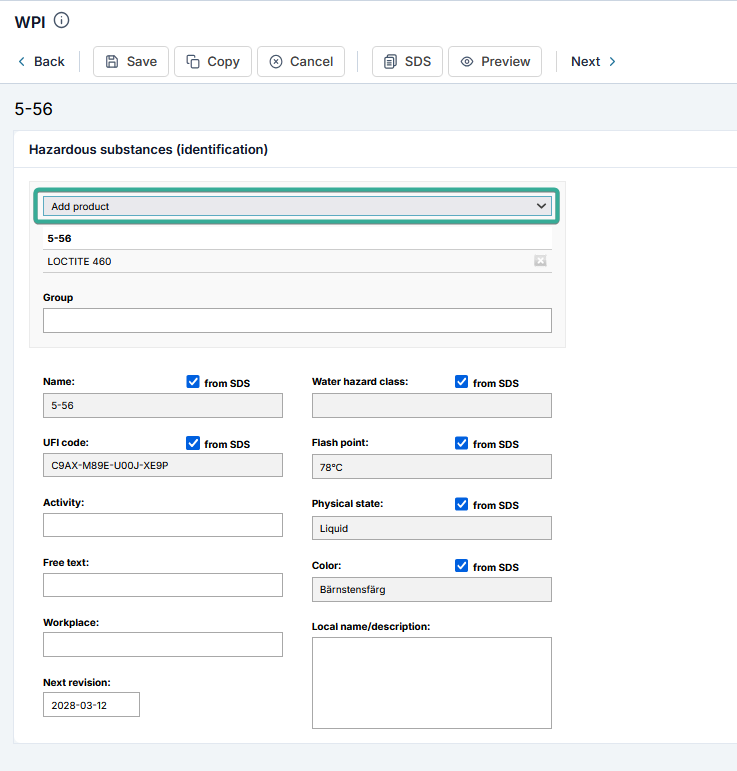
Task: Click the Water hazard class field
Action: [432, 406]
